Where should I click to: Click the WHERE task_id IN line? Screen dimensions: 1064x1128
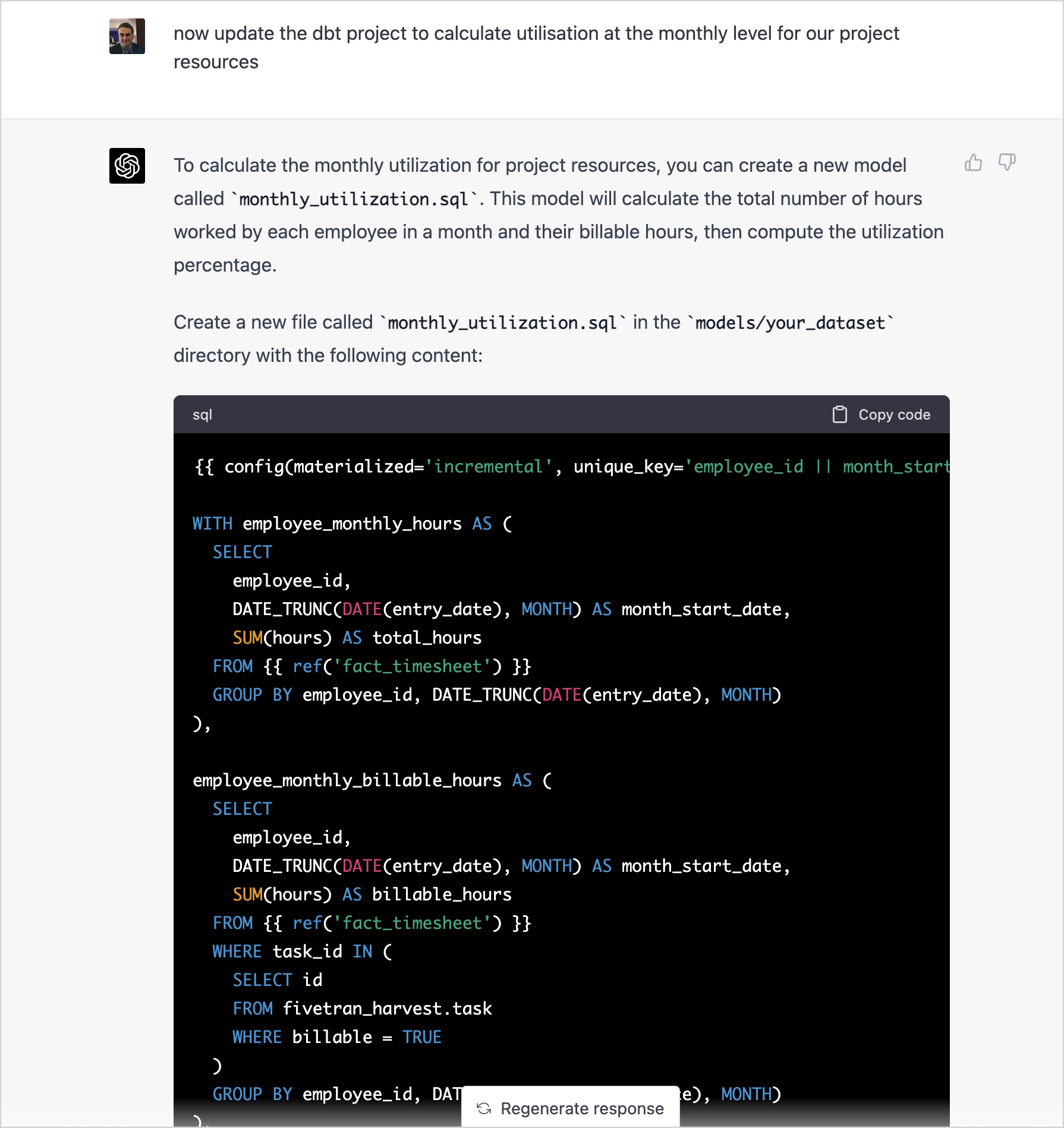(x=302, y=951)
